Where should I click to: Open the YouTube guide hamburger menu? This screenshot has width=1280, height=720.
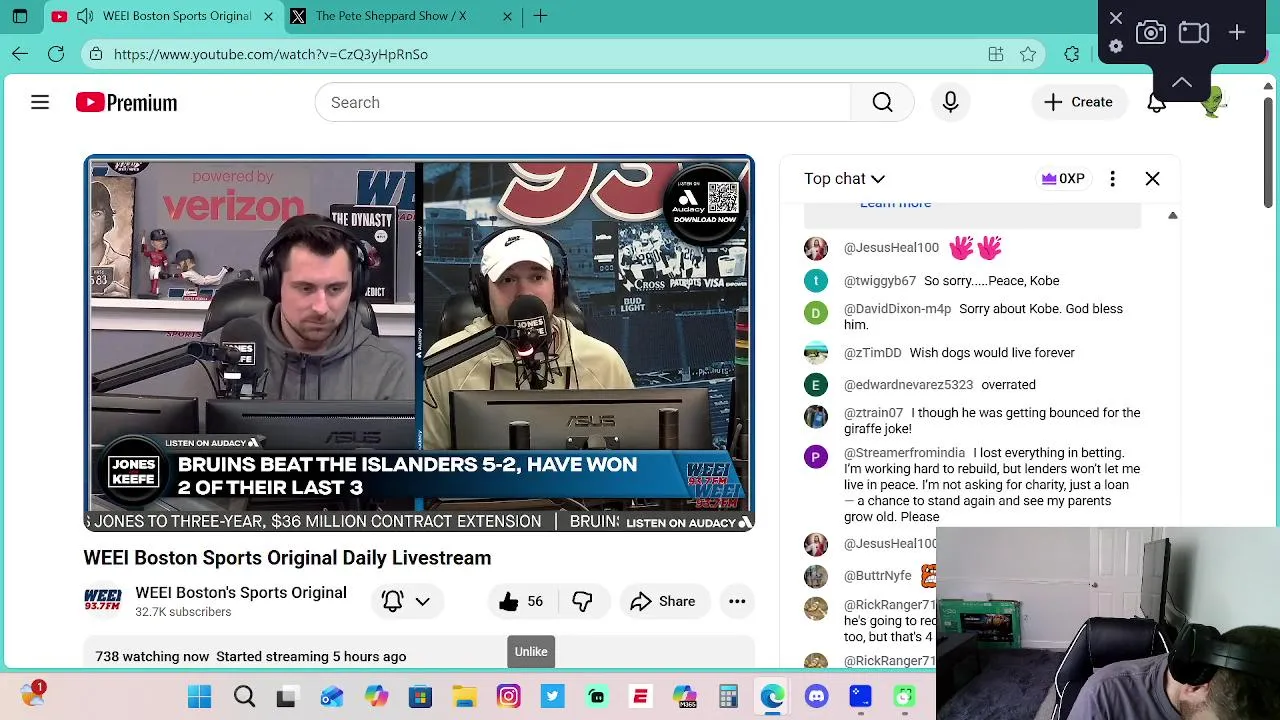40,102
